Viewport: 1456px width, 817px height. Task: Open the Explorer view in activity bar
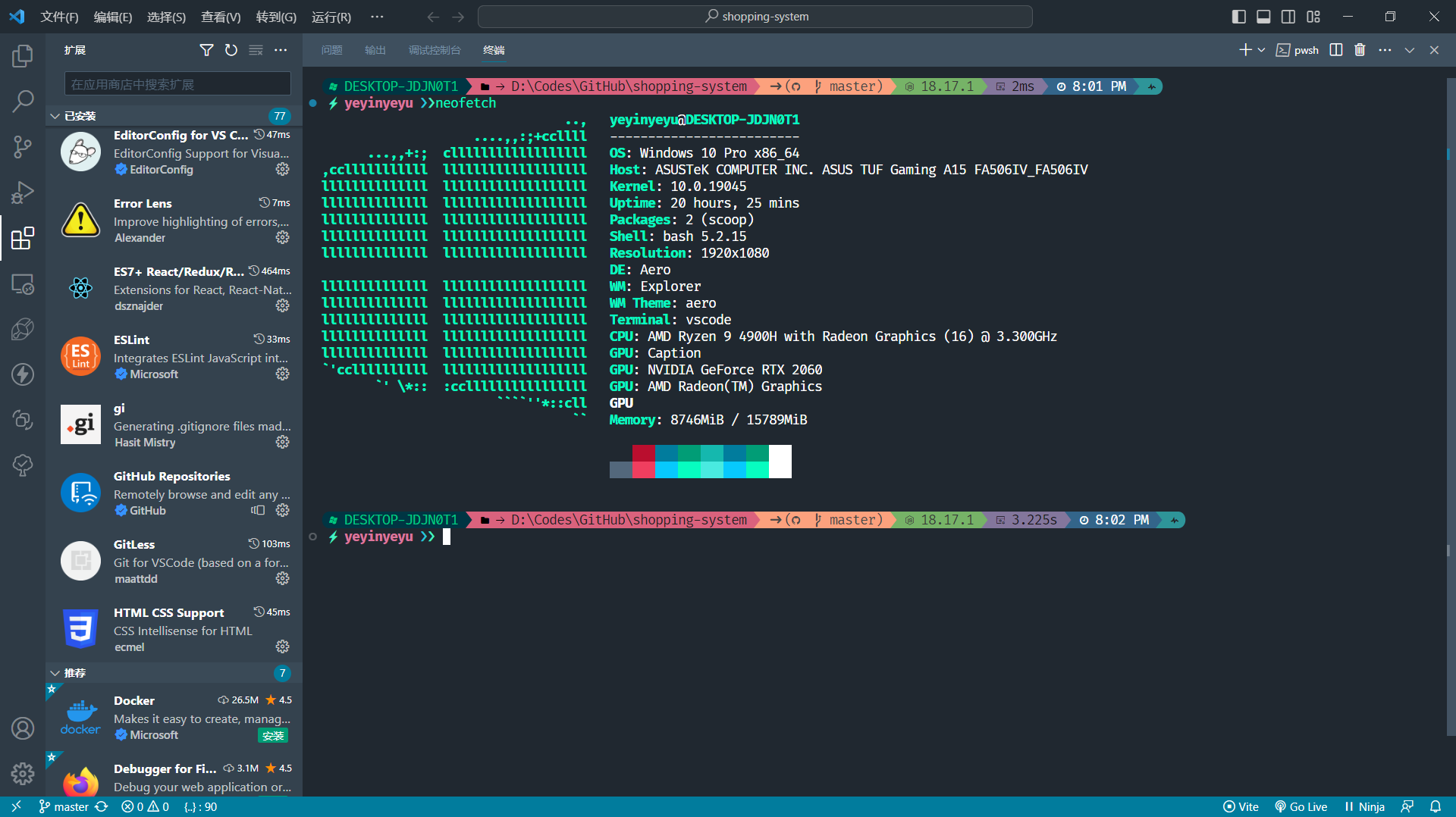pos(23,55)
